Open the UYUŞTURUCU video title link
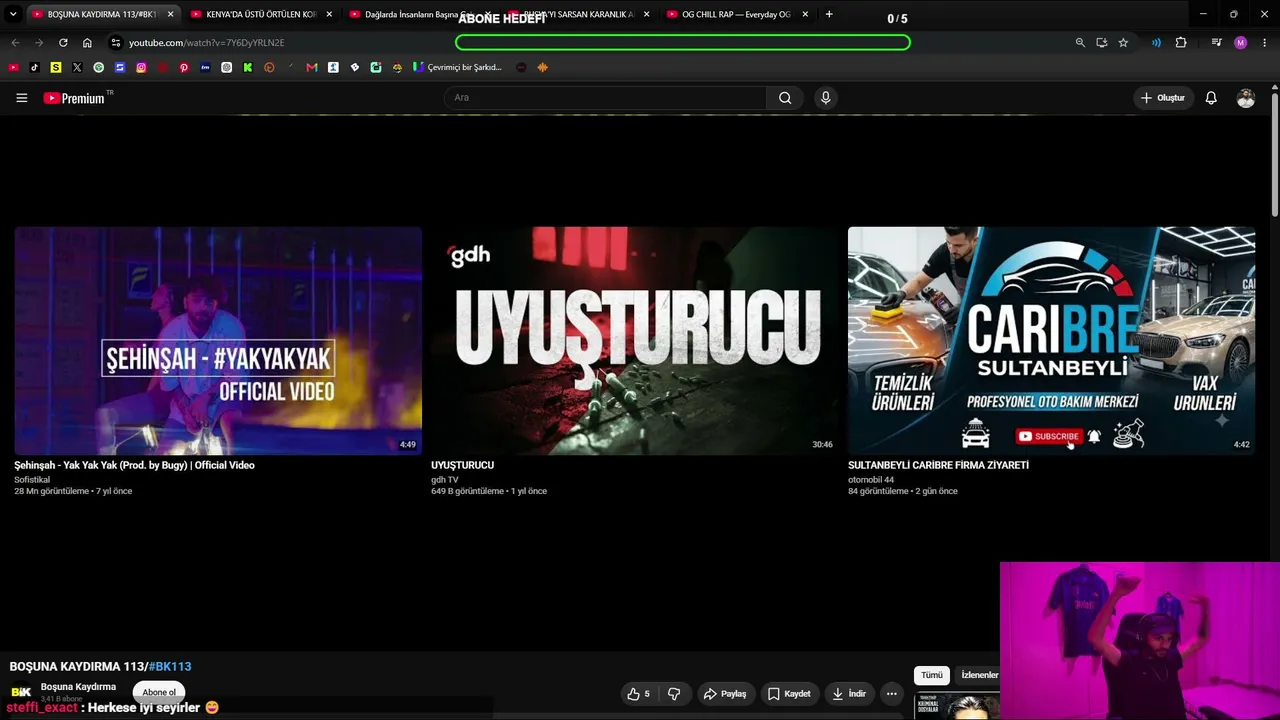 [462, 465]
